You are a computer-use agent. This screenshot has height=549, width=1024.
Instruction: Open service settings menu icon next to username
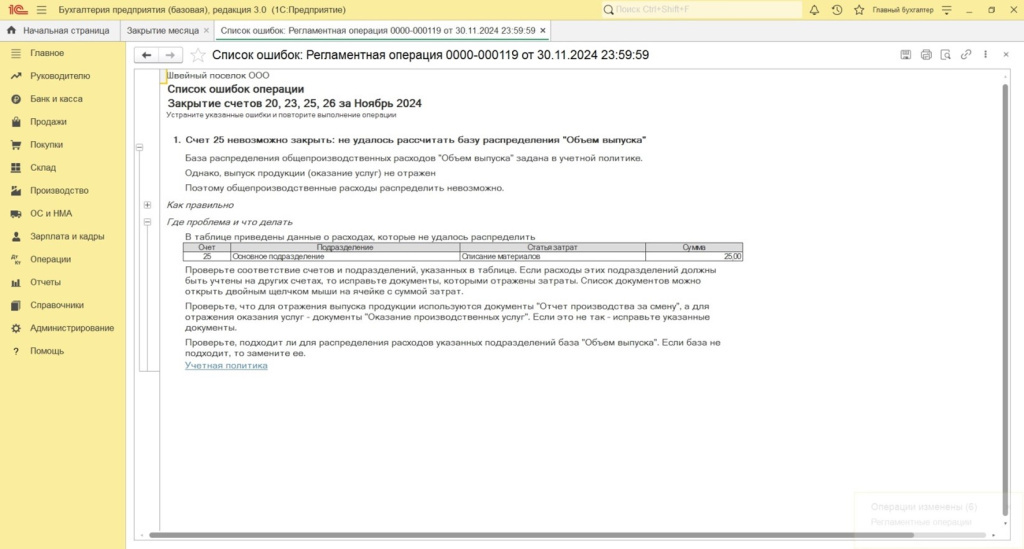(946, 10)
